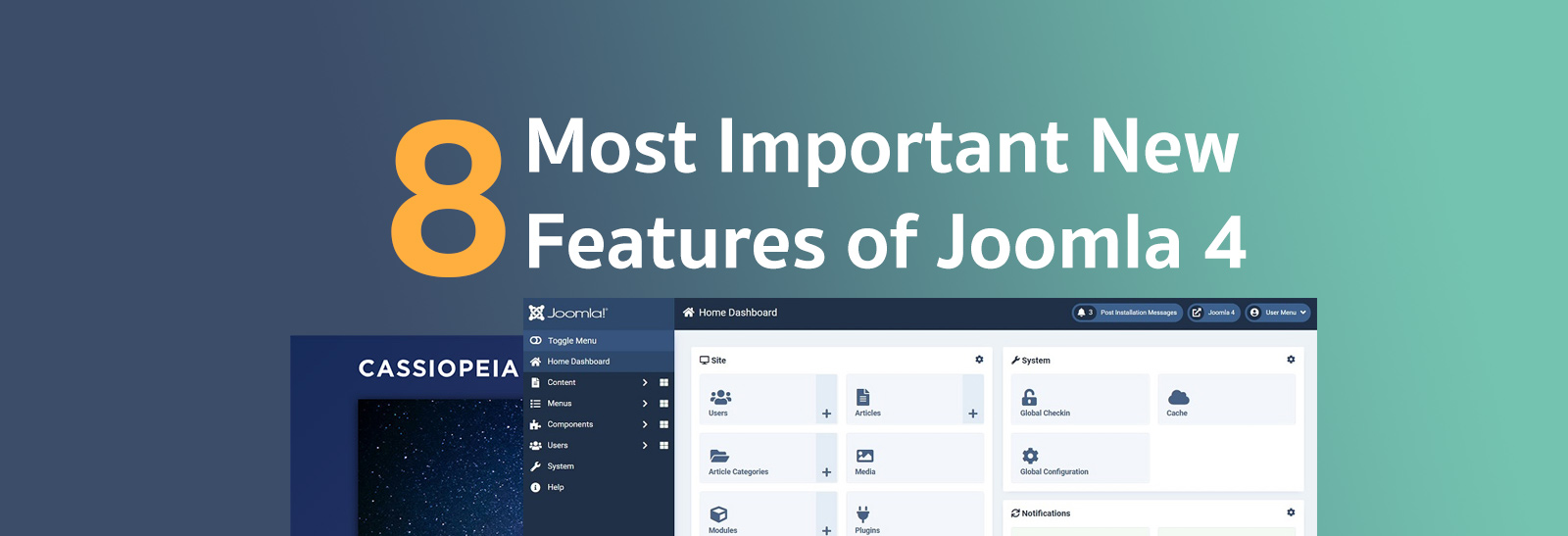Expand the Components submenu chevron
The image size is (1568, 536).
(645, 424)
